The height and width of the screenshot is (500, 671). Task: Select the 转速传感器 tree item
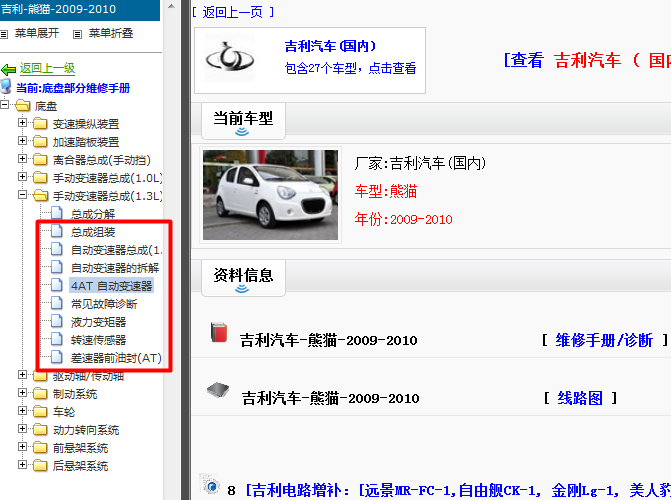(x=98, y=340)
